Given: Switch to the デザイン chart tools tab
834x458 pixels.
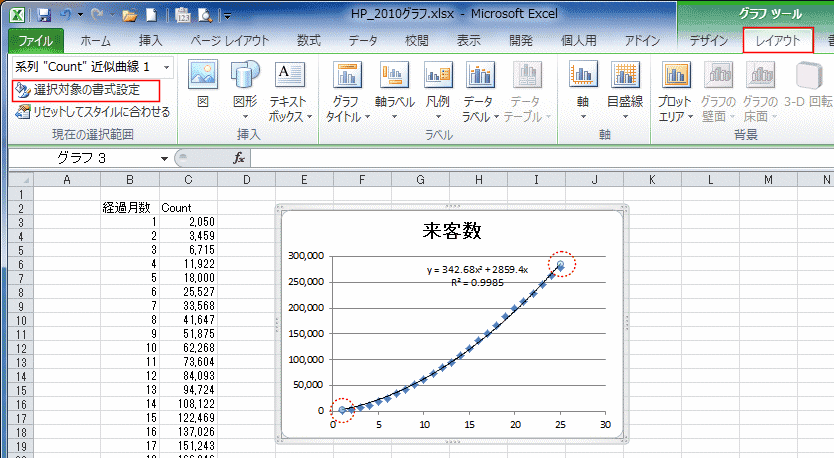Looking at the screenshot, I should coord(709,41).
